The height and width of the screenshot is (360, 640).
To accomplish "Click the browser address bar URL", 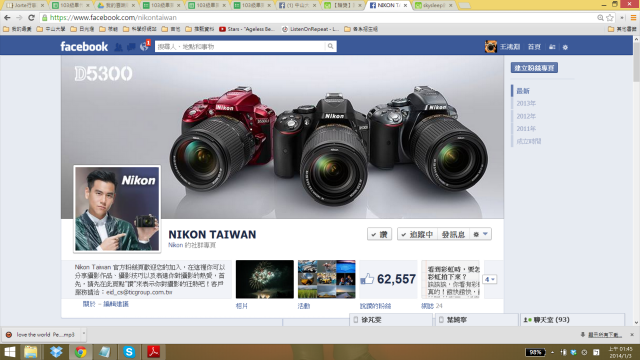I will pos(113,18).
